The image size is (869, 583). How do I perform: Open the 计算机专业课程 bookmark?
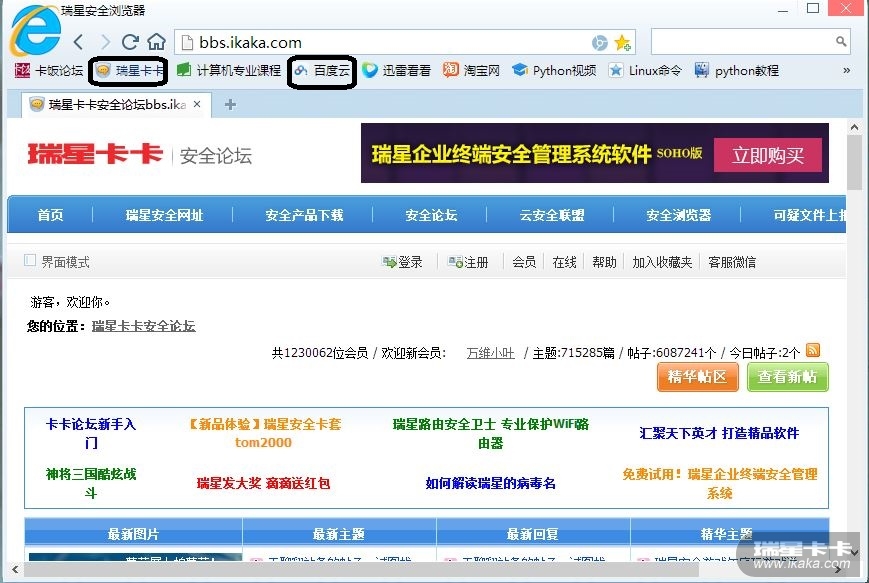point(228,70)
